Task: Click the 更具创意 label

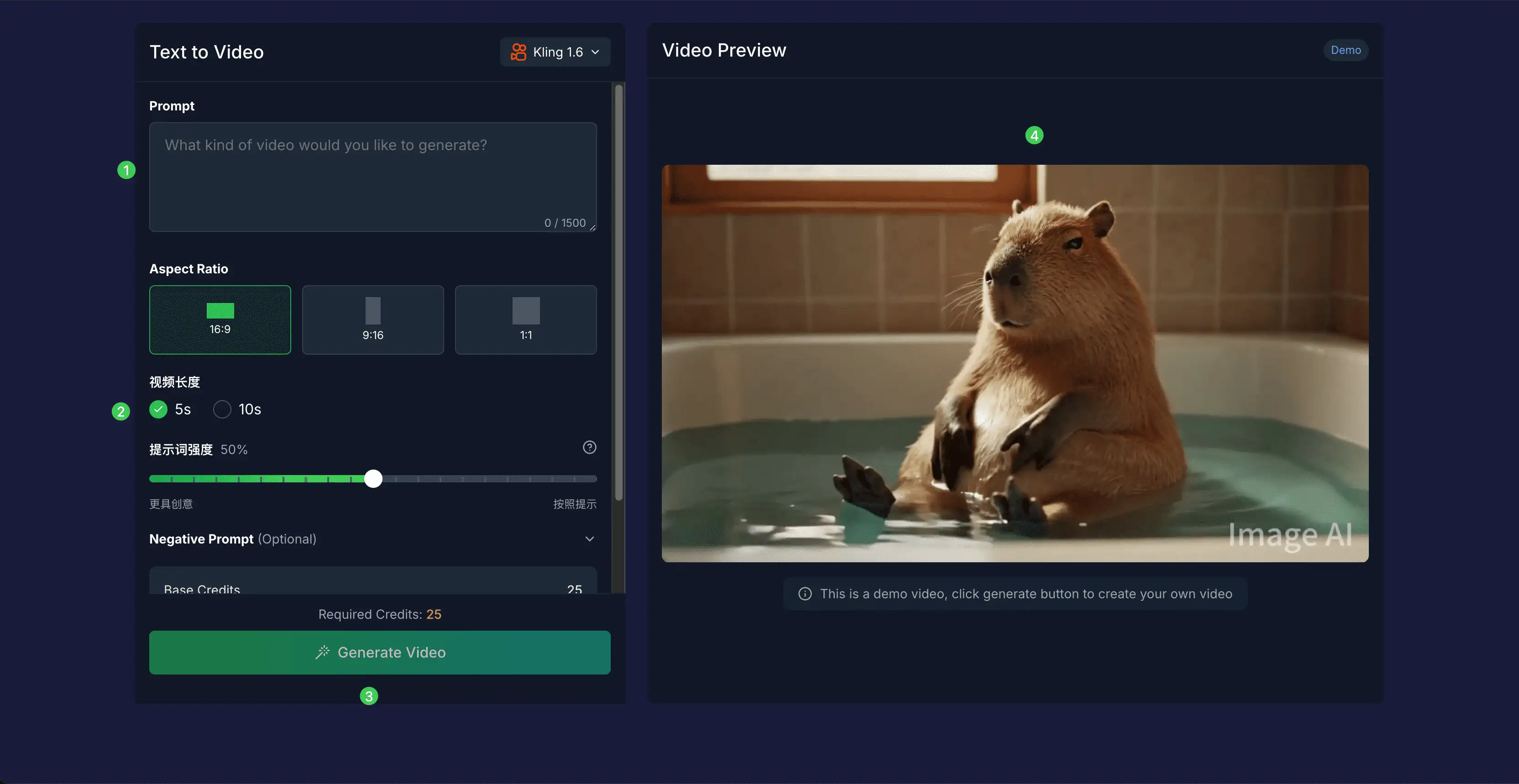Action: tap(171, 504)
